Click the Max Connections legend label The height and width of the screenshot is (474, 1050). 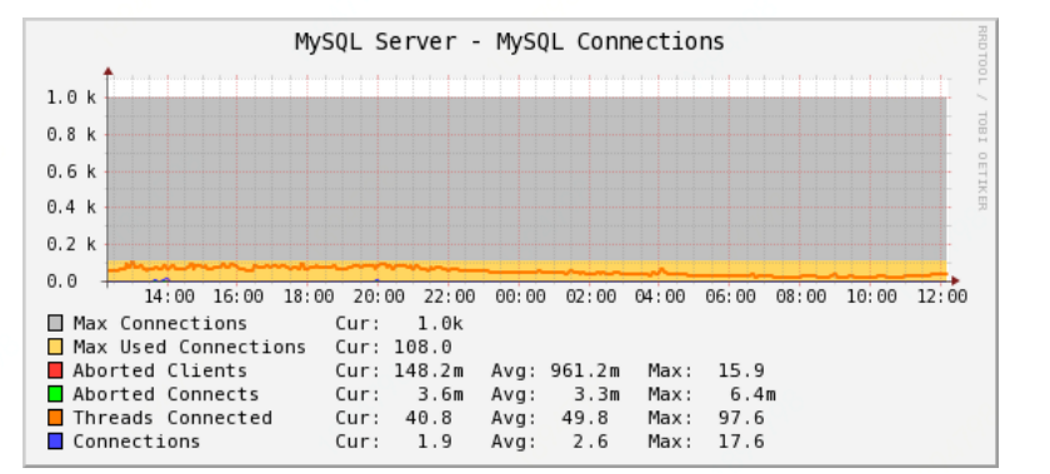[x=160, y=324]
